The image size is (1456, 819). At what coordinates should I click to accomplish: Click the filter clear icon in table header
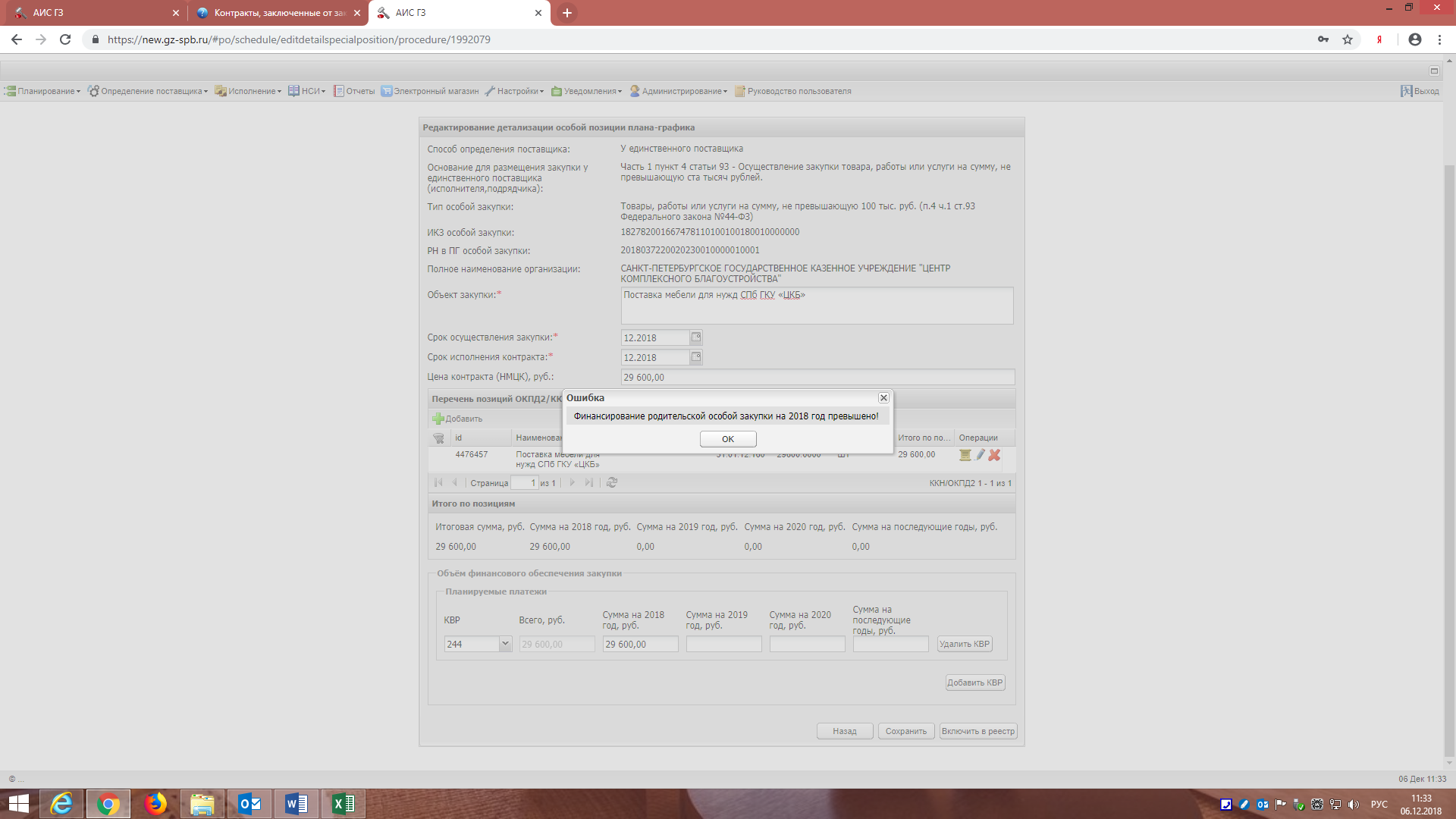(x=438, y=438)
